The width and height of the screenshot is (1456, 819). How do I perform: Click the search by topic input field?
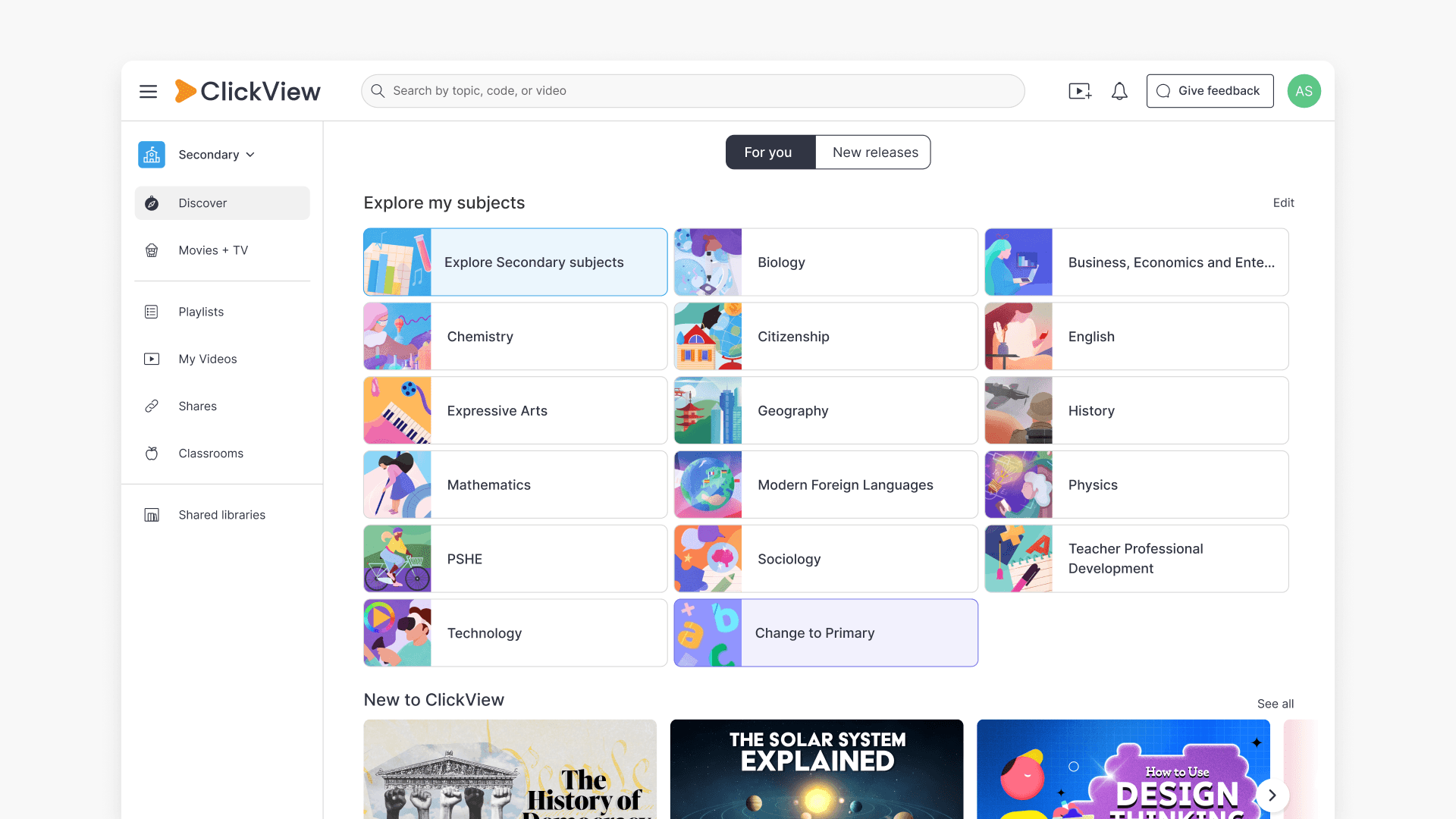(x=693, y=91)
